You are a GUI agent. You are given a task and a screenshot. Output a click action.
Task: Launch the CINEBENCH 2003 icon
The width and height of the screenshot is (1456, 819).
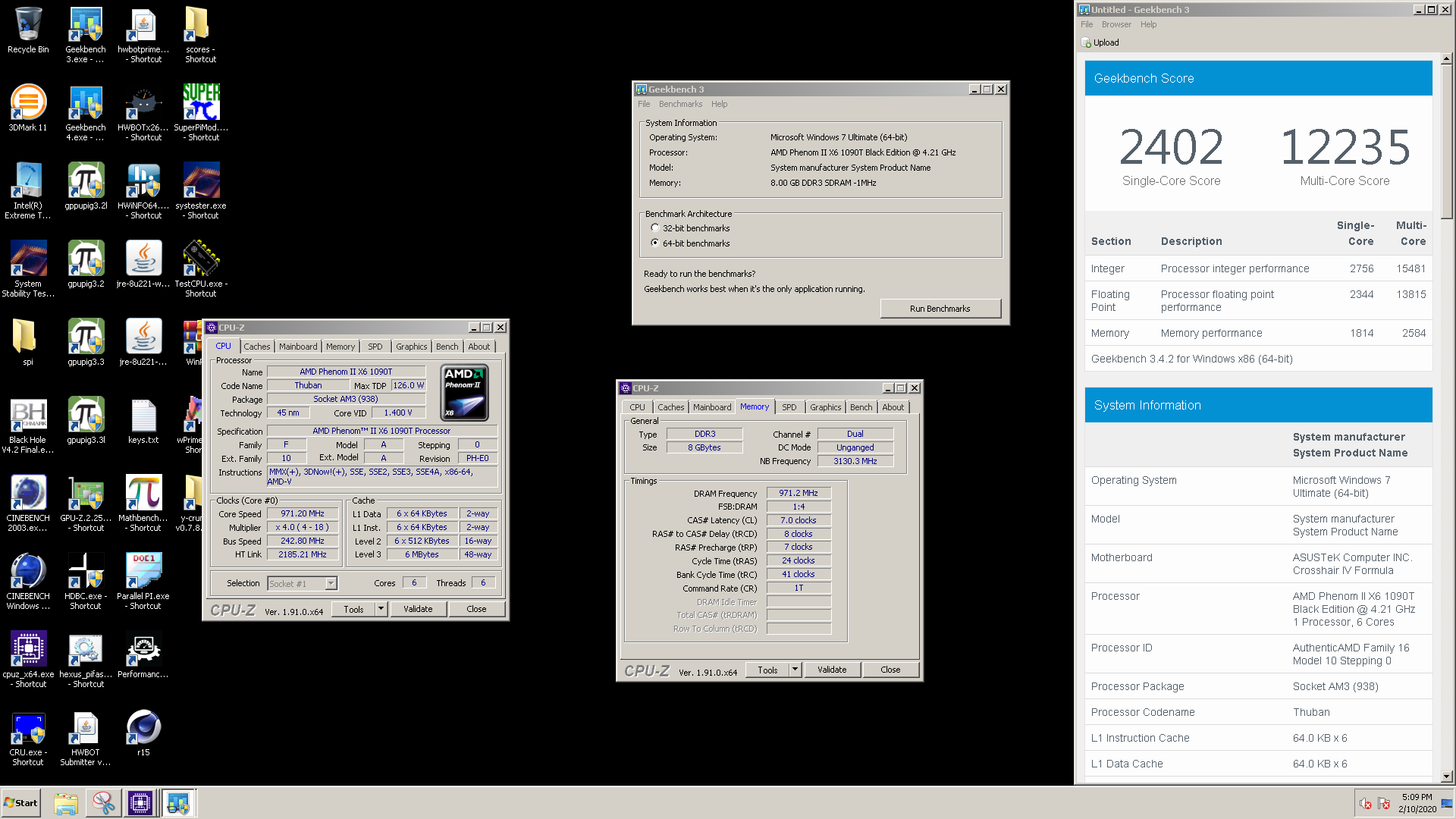coord(28,504)
